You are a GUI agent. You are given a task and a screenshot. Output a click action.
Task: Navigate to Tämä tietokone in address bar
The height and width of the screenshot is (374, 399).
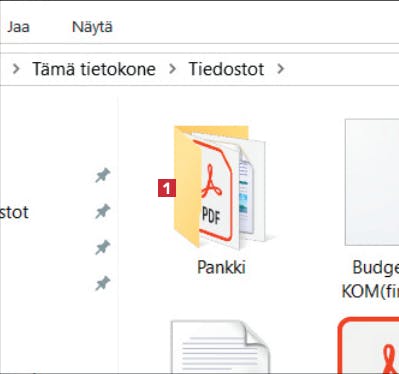94,69
